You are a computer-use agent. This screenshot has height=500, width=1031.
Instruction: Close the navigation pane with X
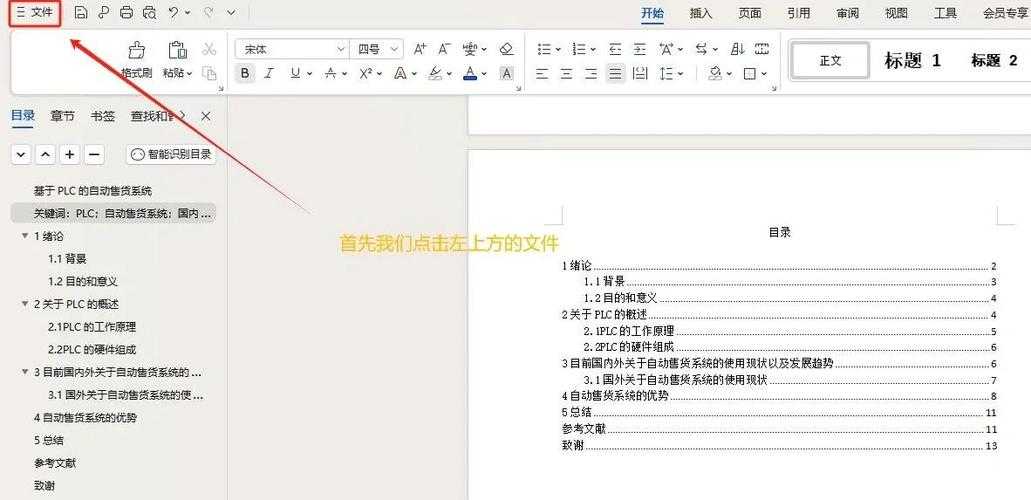[x=206, y=116]
